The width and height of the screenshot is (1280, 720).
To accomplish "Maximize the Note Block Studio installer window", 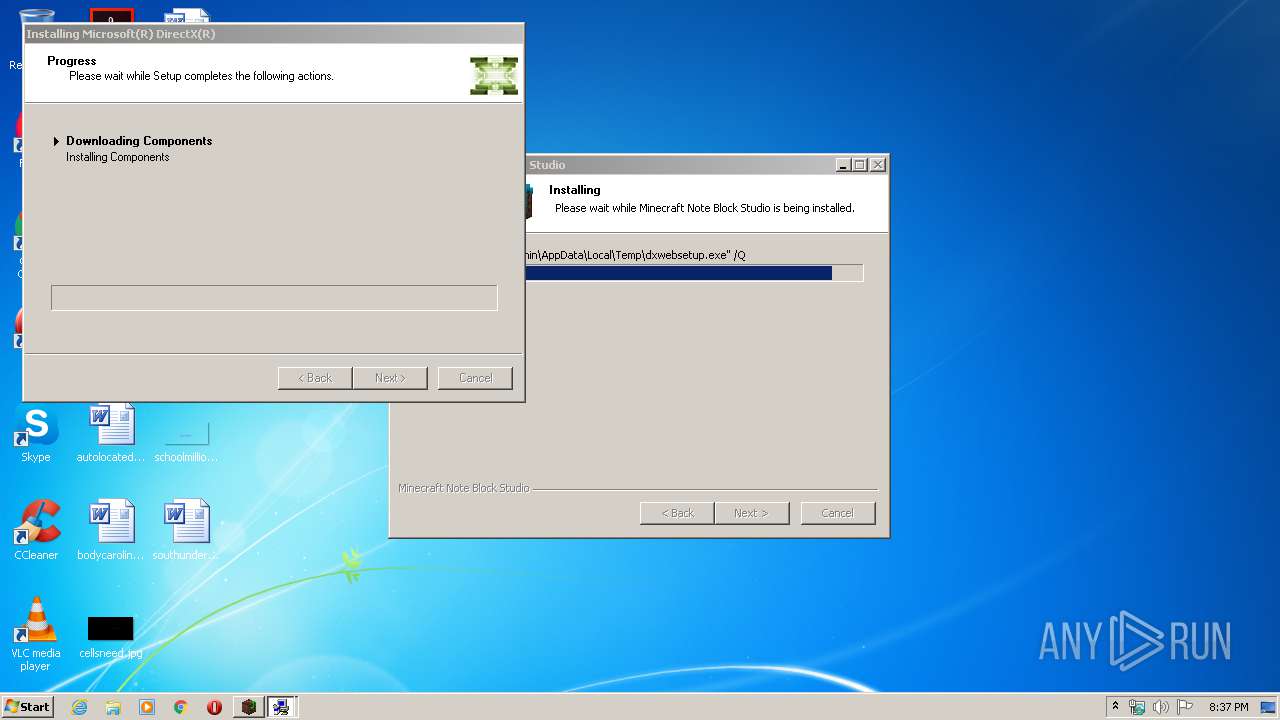I will point(860,165).
